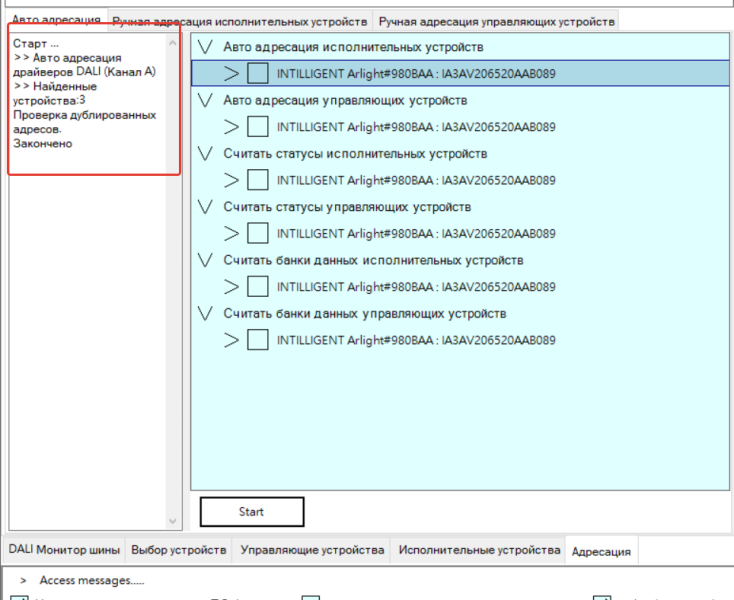This screenshot has height=600, width=734.
Task: Select INTILLIGENT Arlight row under банки данных исполнительных
Action: pos(416,287)
